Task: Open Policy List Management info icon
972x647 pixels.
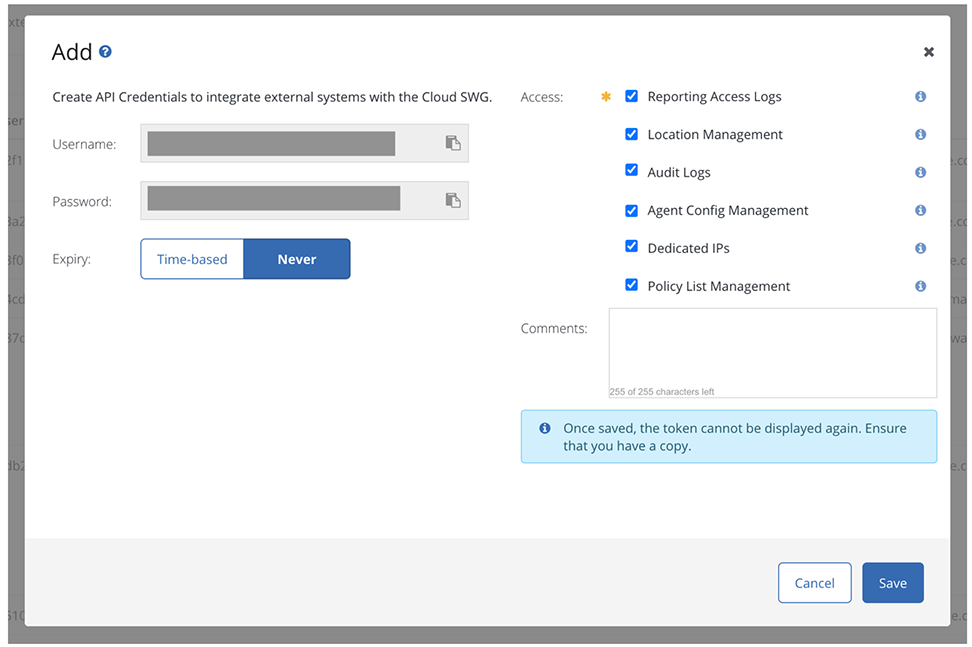Action: [920, 286]
